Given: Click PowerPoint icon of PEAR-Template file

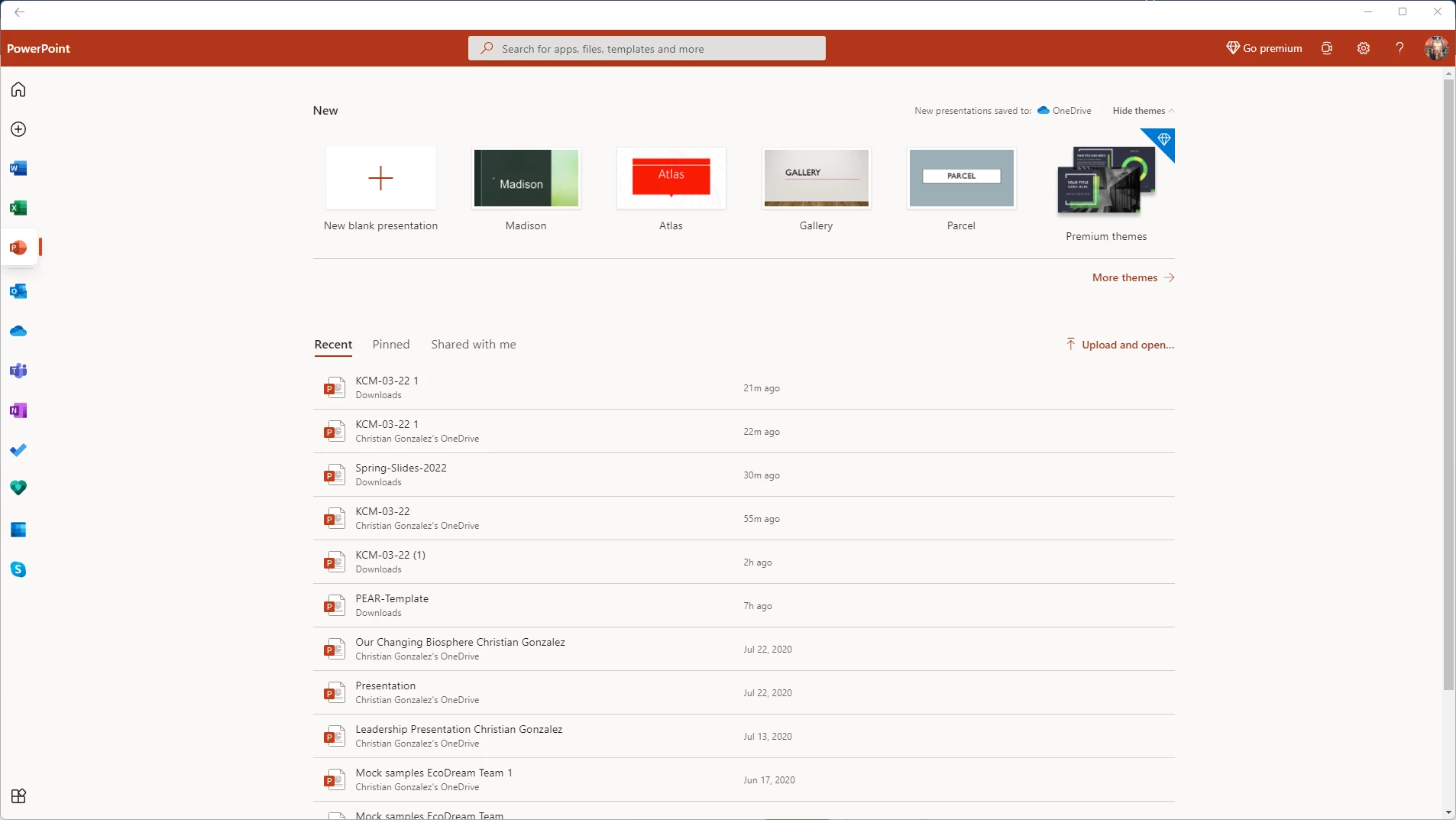Looking at the screenshot, I should click(334, 606).
